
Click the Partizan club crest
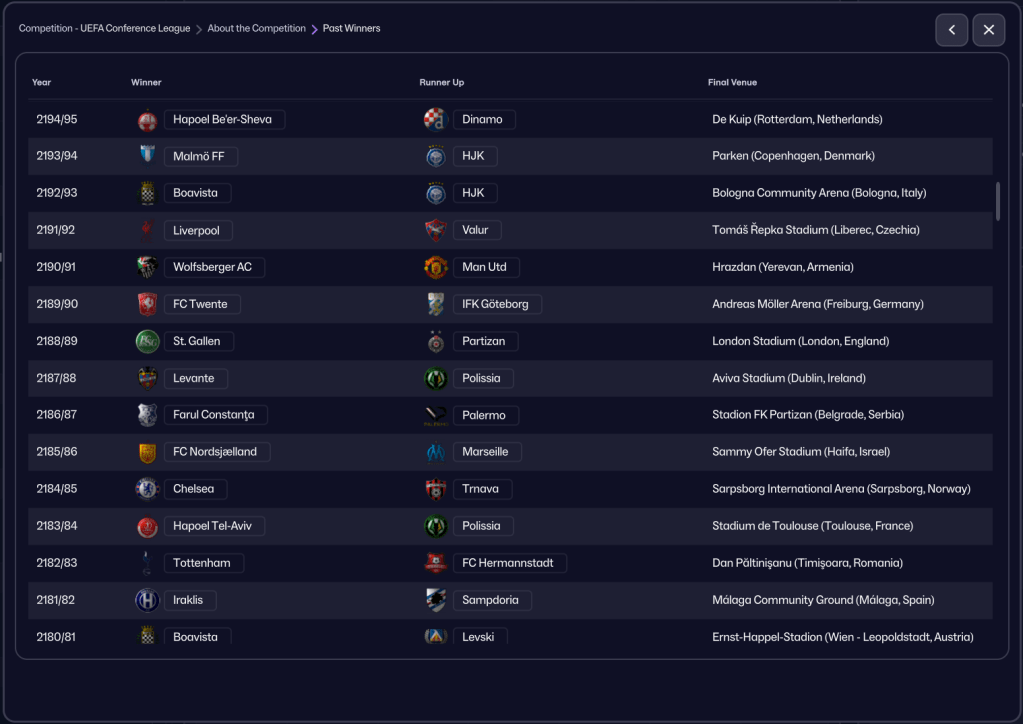(x=435, y=341)
